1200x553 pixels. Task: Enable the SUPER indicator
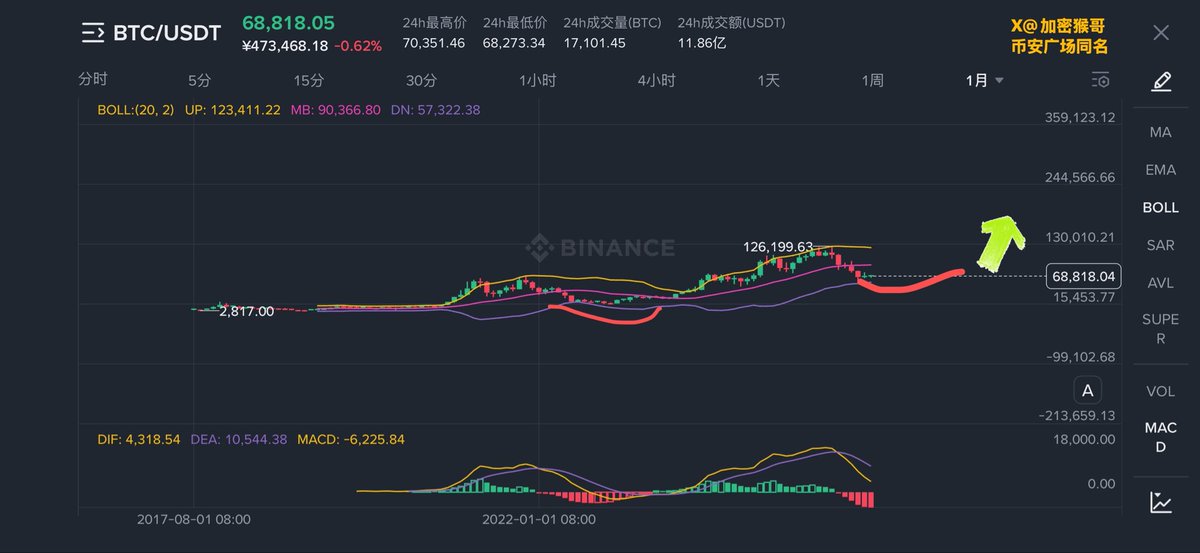point(1161,329)
